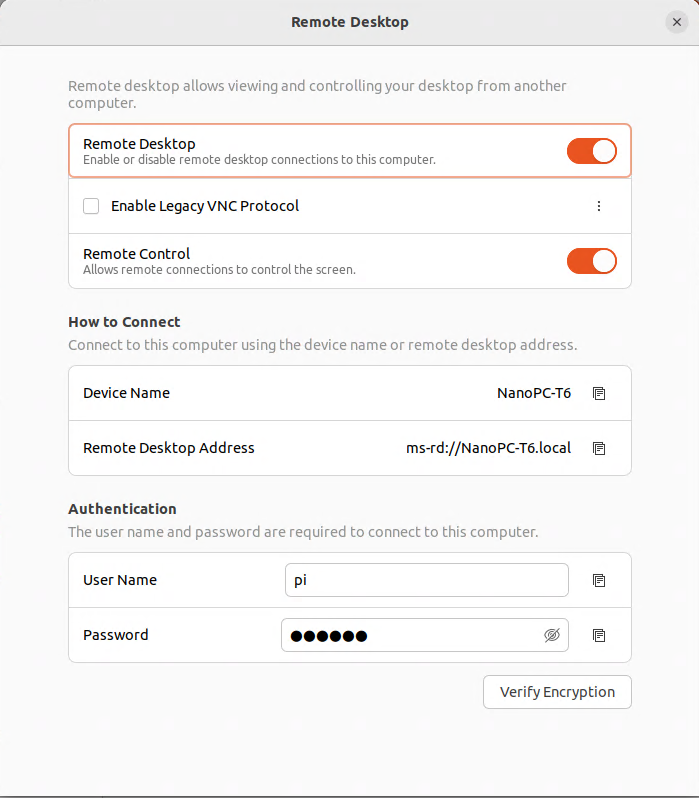Screen dimensions: 699x798
Task: Focus the User Name field
Action: tap(427, 580)
